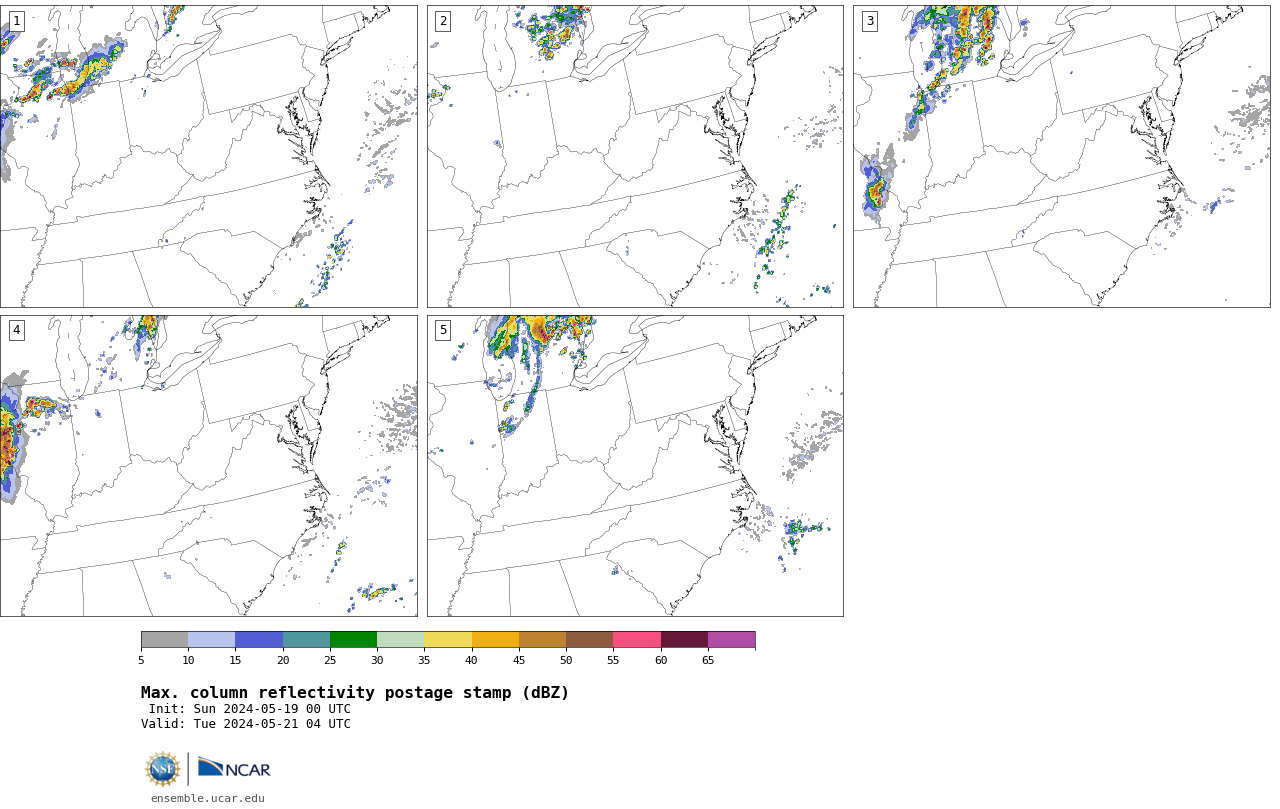
Task: Click the orange 40-45 dBZ swatch
Action: (495, 640)
